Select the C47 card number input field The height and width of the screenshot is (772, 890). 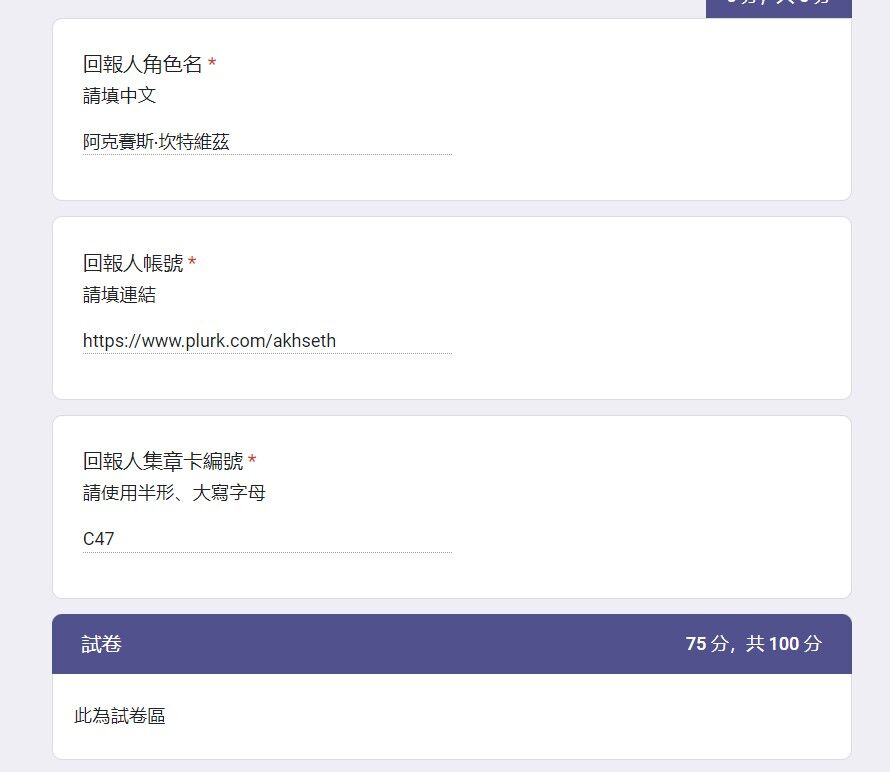[267, 539]
